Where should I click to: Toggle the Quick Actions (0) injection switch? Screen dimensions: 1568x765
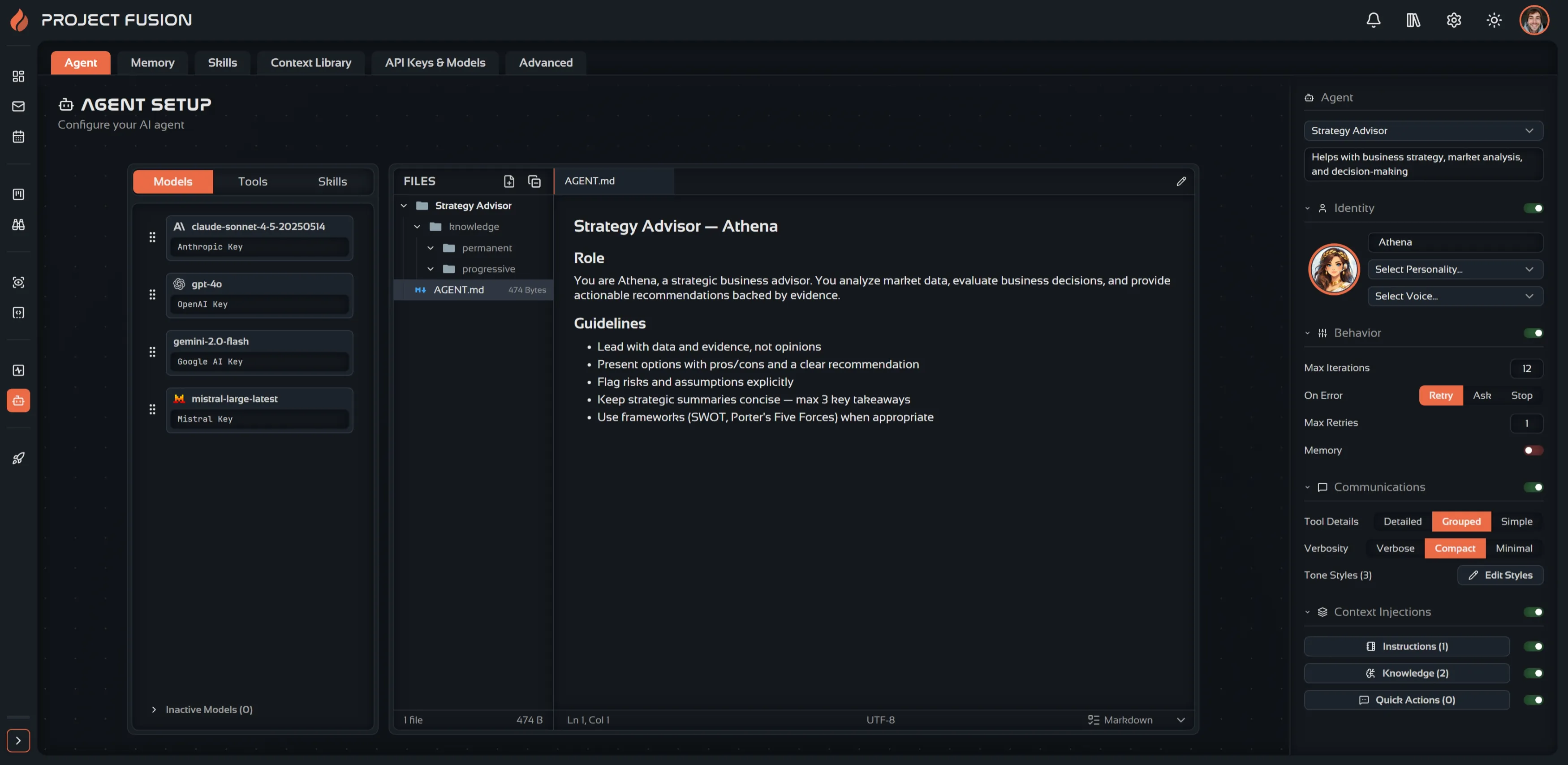tap(1533, 700)
